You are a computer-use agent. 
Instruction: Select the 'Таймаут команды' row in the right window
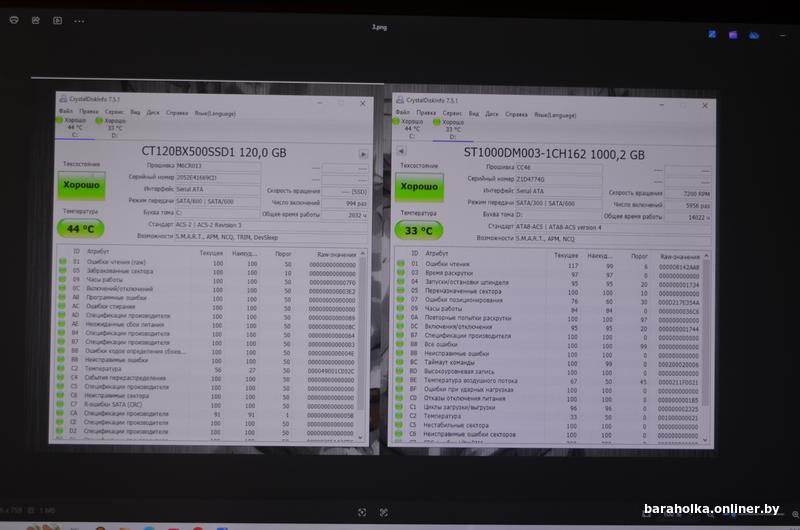pyautogui.click(x=548, y=362)
